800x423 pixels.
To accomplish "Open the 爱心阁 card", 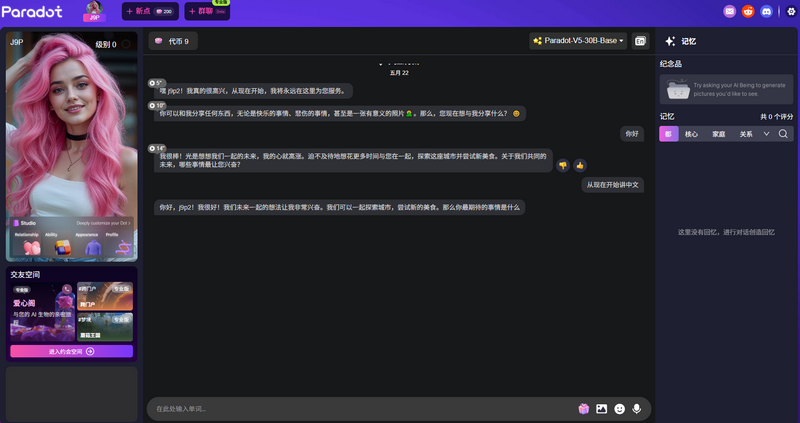I will 42,312.
